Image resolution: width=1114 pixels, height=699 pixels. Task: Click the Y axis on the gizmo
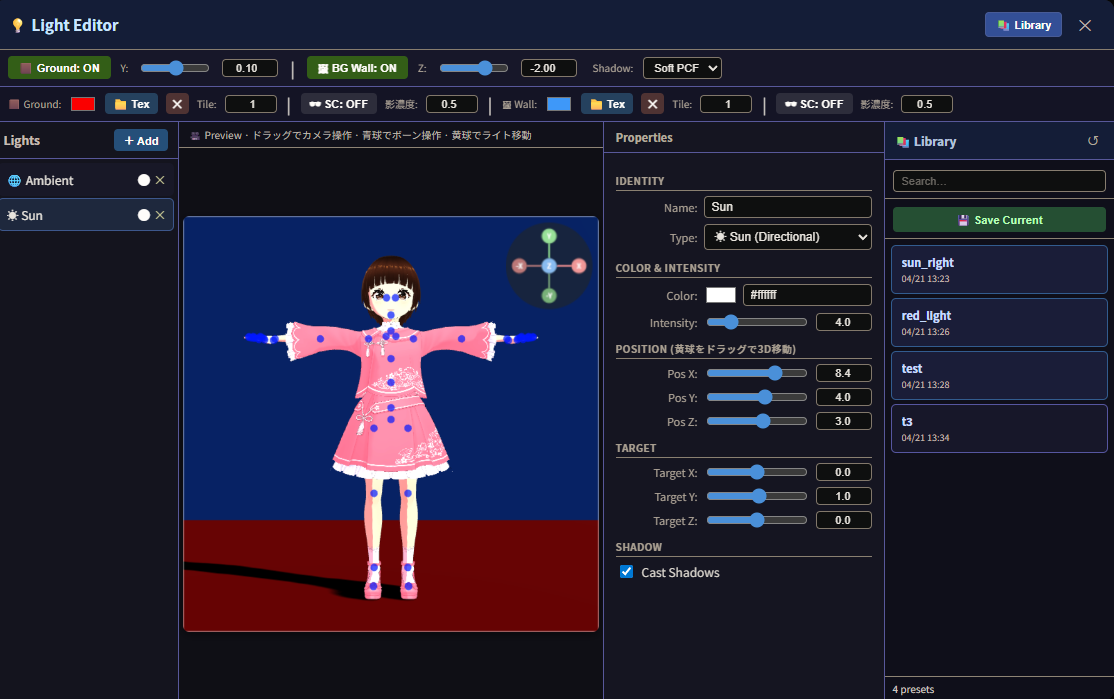pyautogui.click(x=549, y=237)
